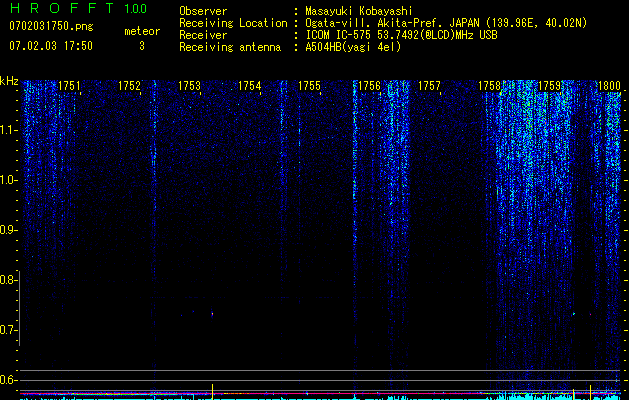Viewport: 629px width, 400px height.
Task: Click the red meteor echo dot before 1800
Action: click(590, 314)
